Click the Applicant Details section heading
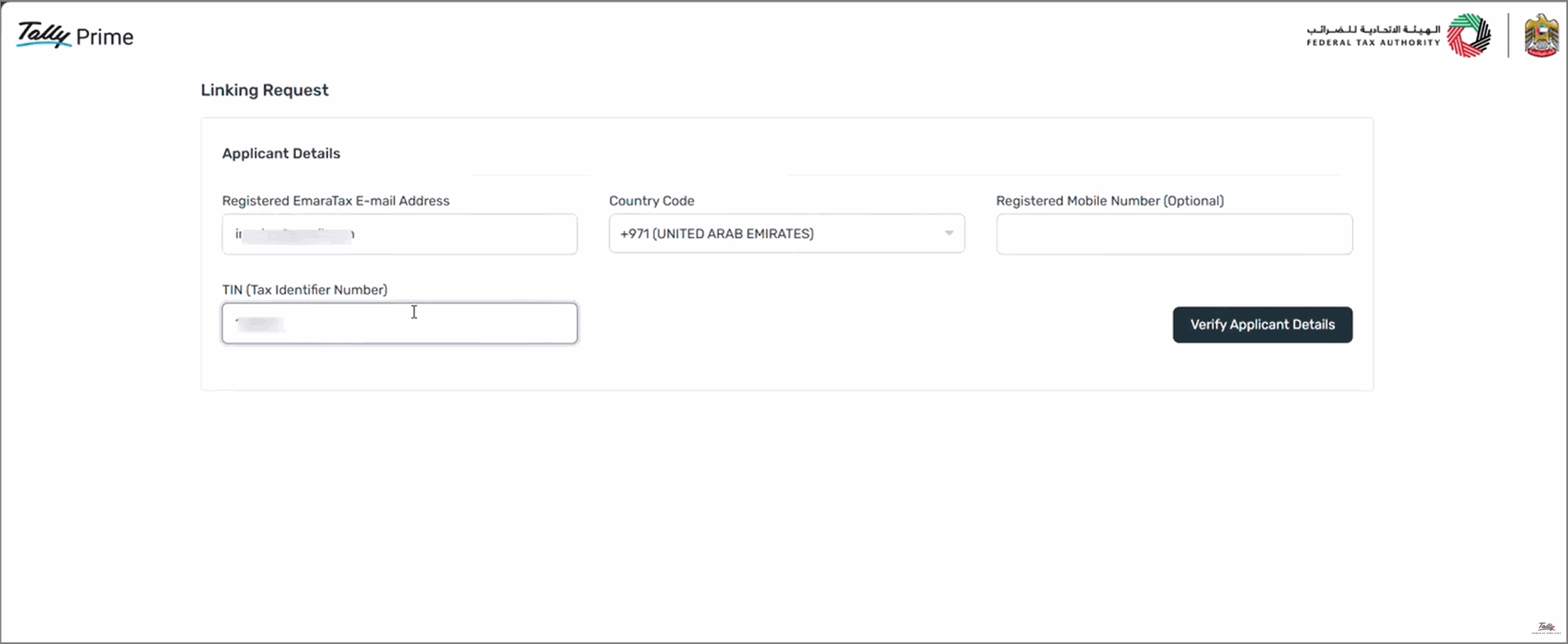 coord(281,153)
